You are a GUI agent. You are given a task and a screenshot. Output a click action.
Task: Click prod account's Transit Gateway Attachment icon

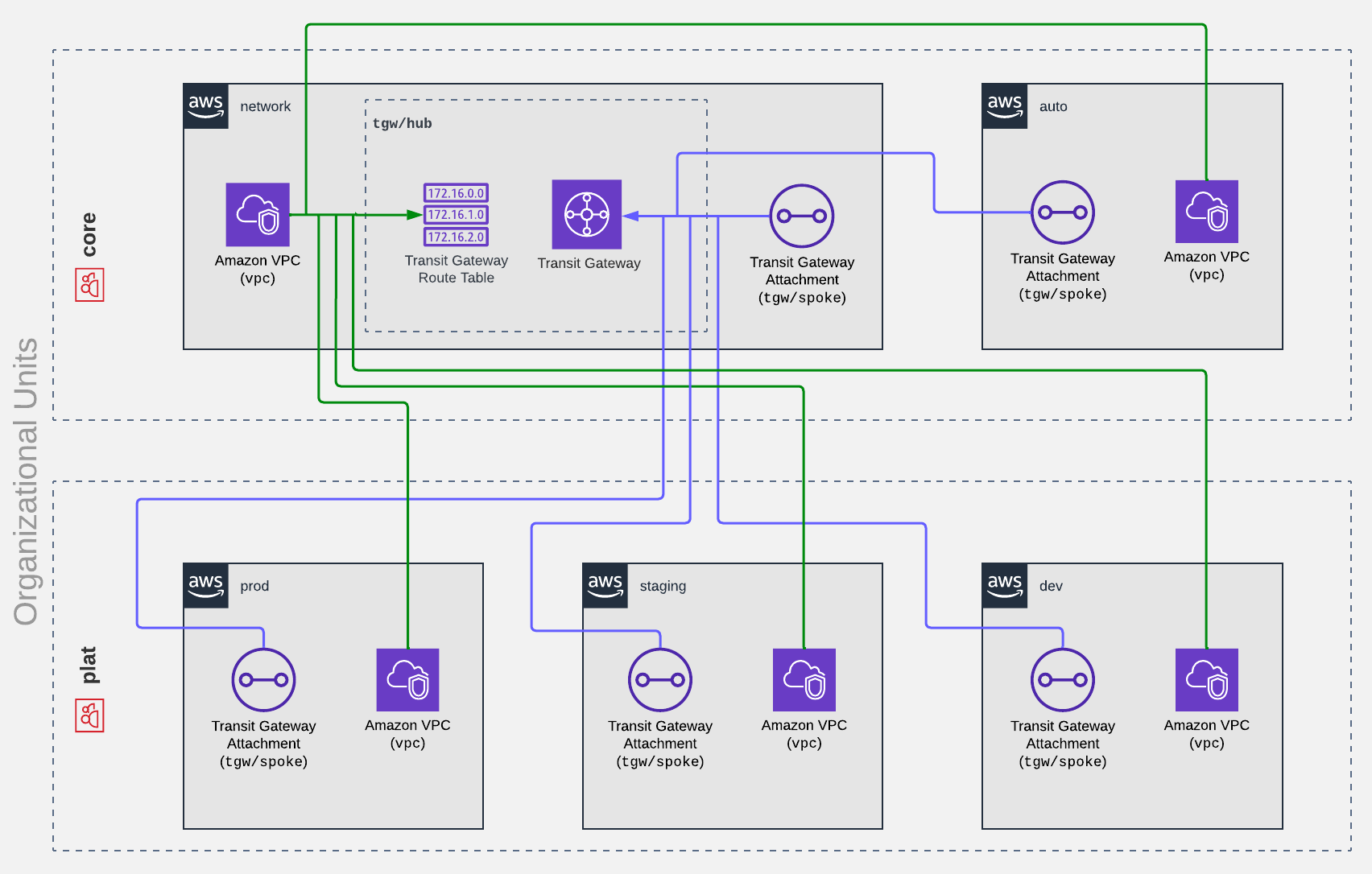point(263,680)
